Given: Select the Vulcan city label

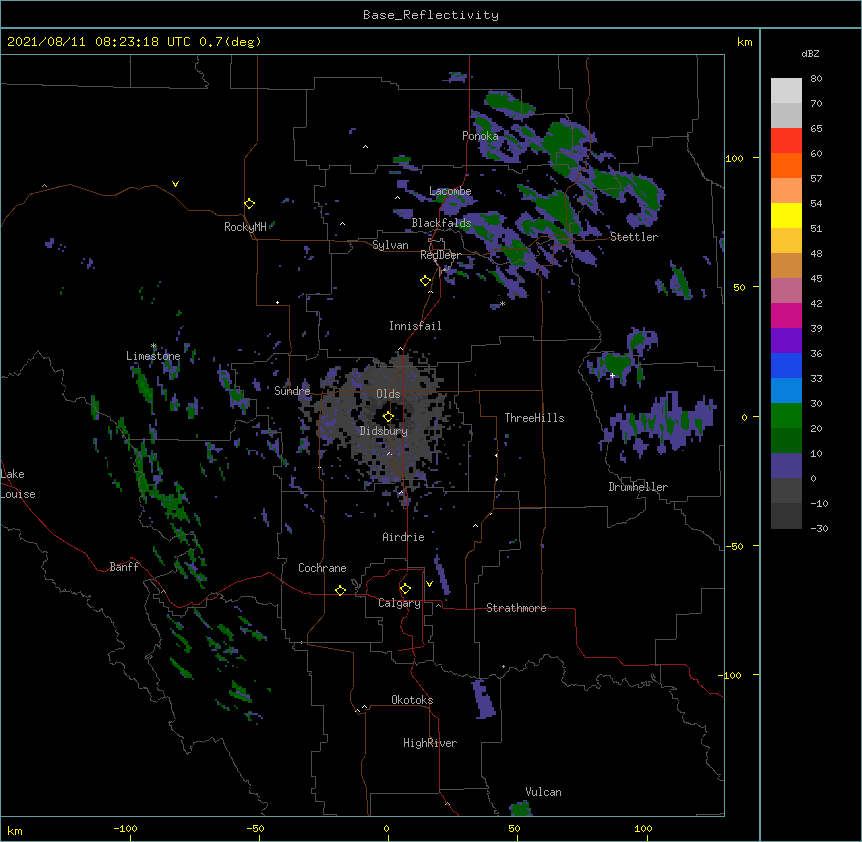Looking at the screenshot, I should (543, 792).
